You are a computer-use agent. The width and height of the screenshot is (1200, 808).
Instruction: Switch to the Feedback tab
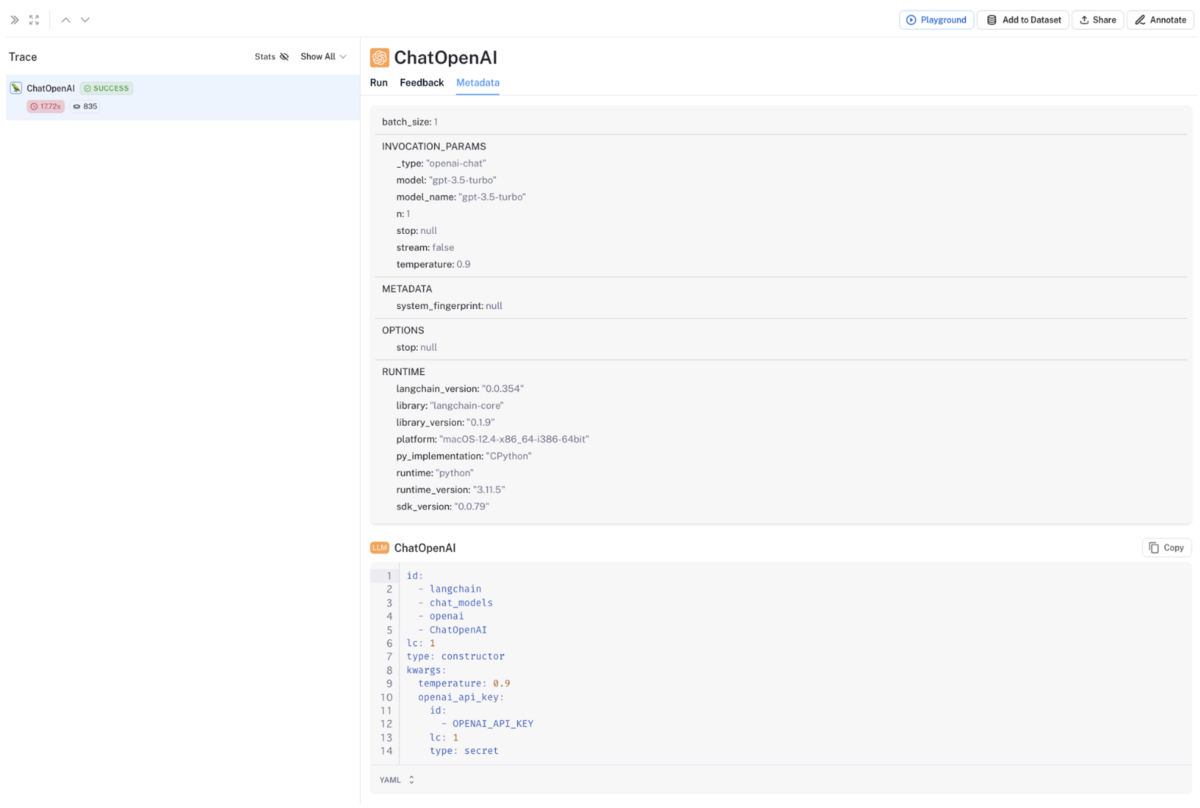(x=422, y=82)
